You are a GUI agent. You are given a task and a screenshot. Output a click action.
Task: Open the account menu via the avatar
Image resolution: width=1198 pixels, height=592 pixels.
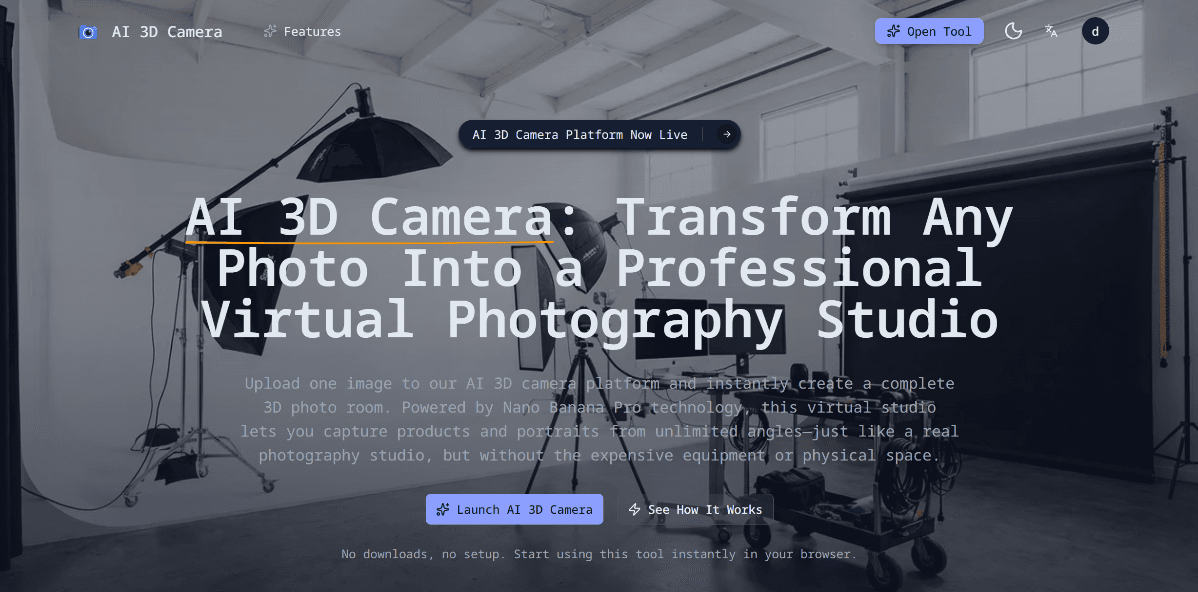[x=1095, y=31]
